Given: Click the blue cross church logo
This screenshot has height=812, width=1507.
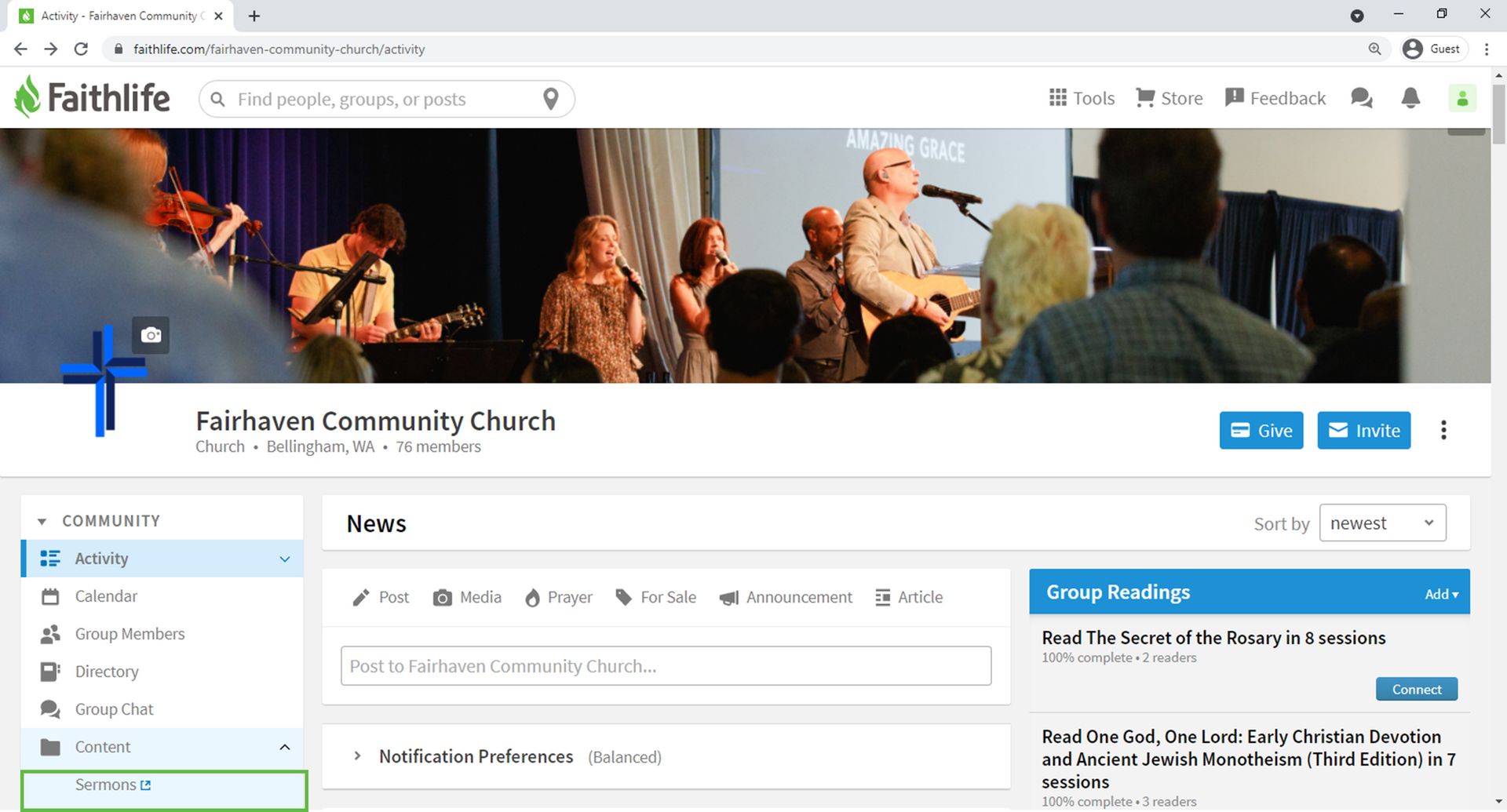Looking at the screenshot, I should pos(104,380).
